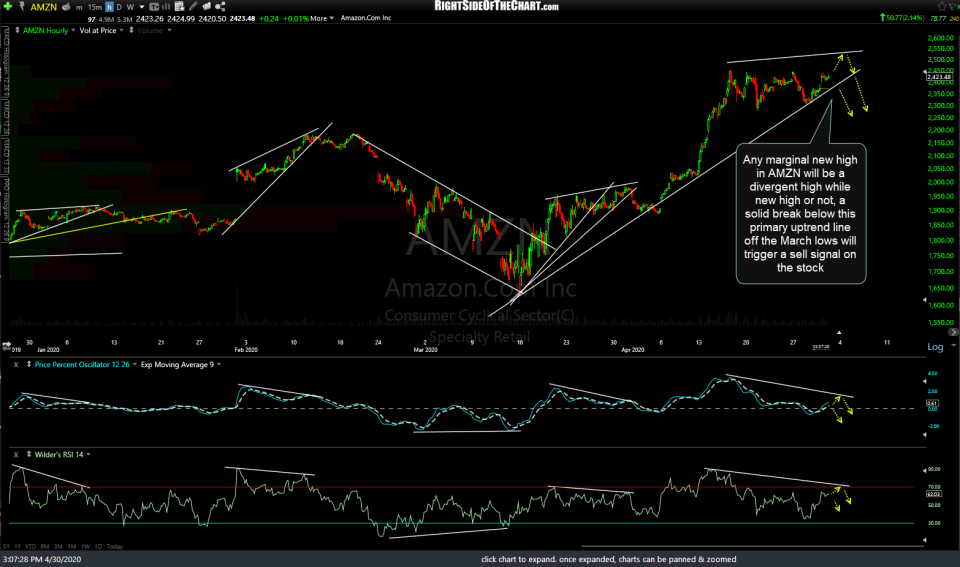Click the move handle before Volume
Screen dimensions: 960x567
click(x=131, y=30)
